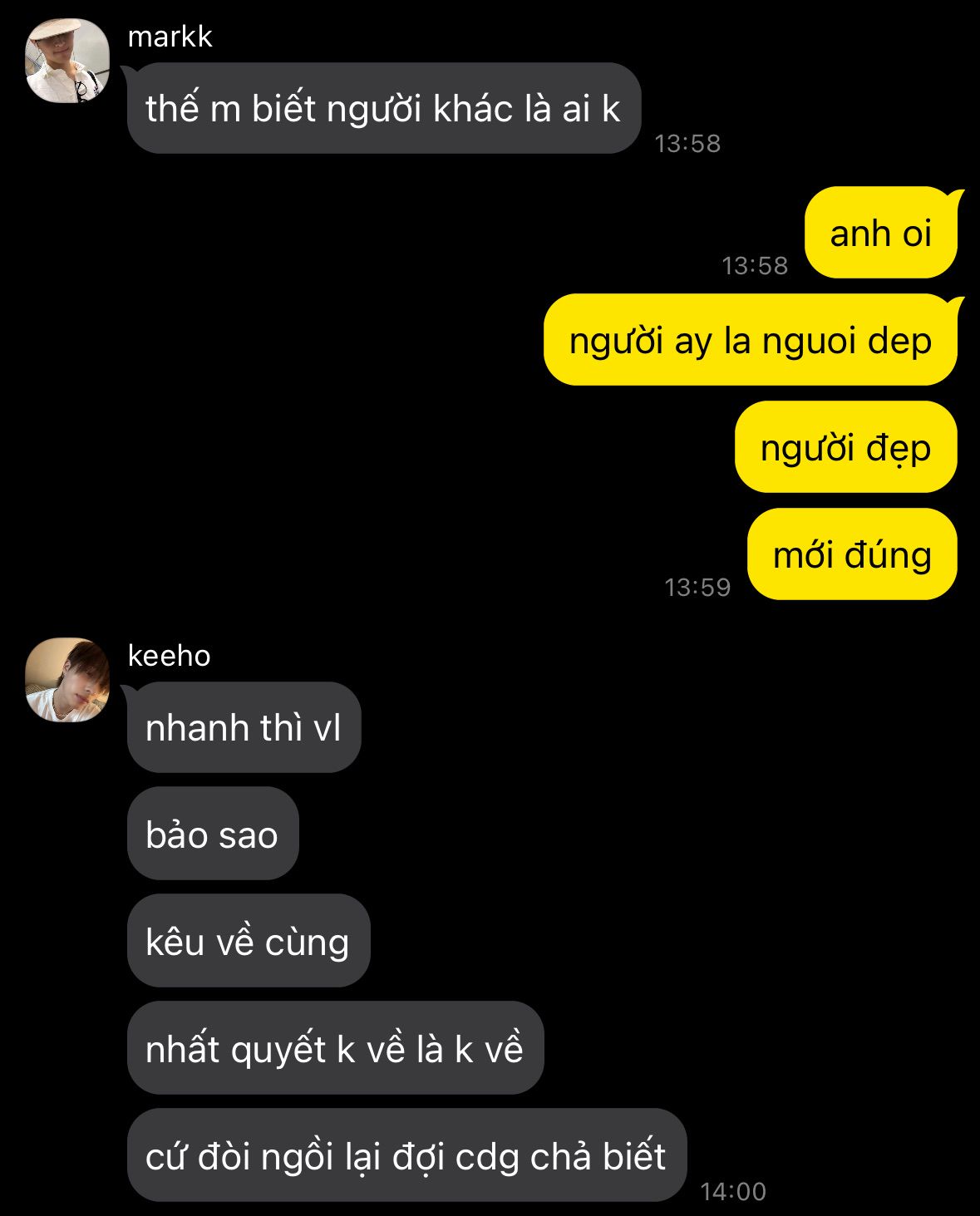Screen dimensions: 980x1216
Task: Tap the 'nhanh thì vl' message
Action: click(244, 727)
